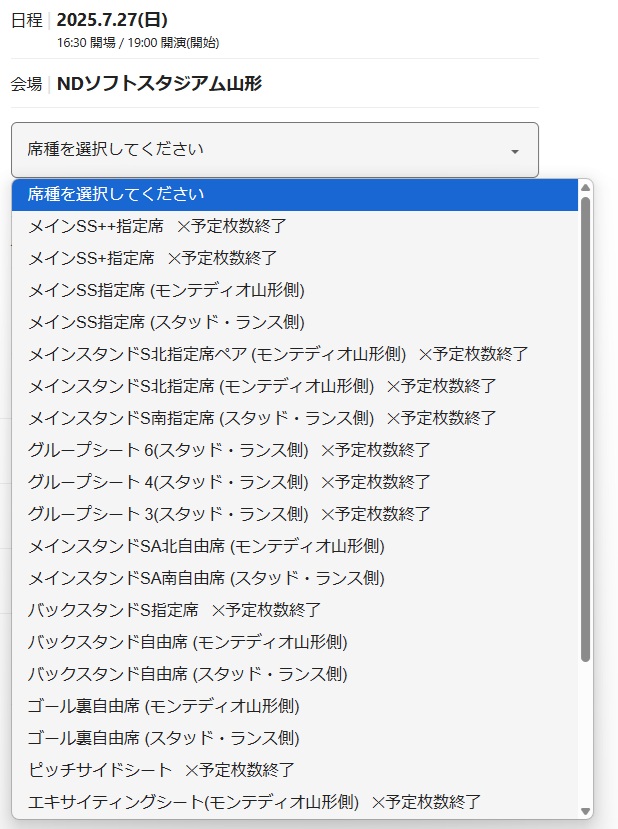The width and height of the screenshot is (618, 829).
Task: Select グループシート 6 option
Action: 294,450
